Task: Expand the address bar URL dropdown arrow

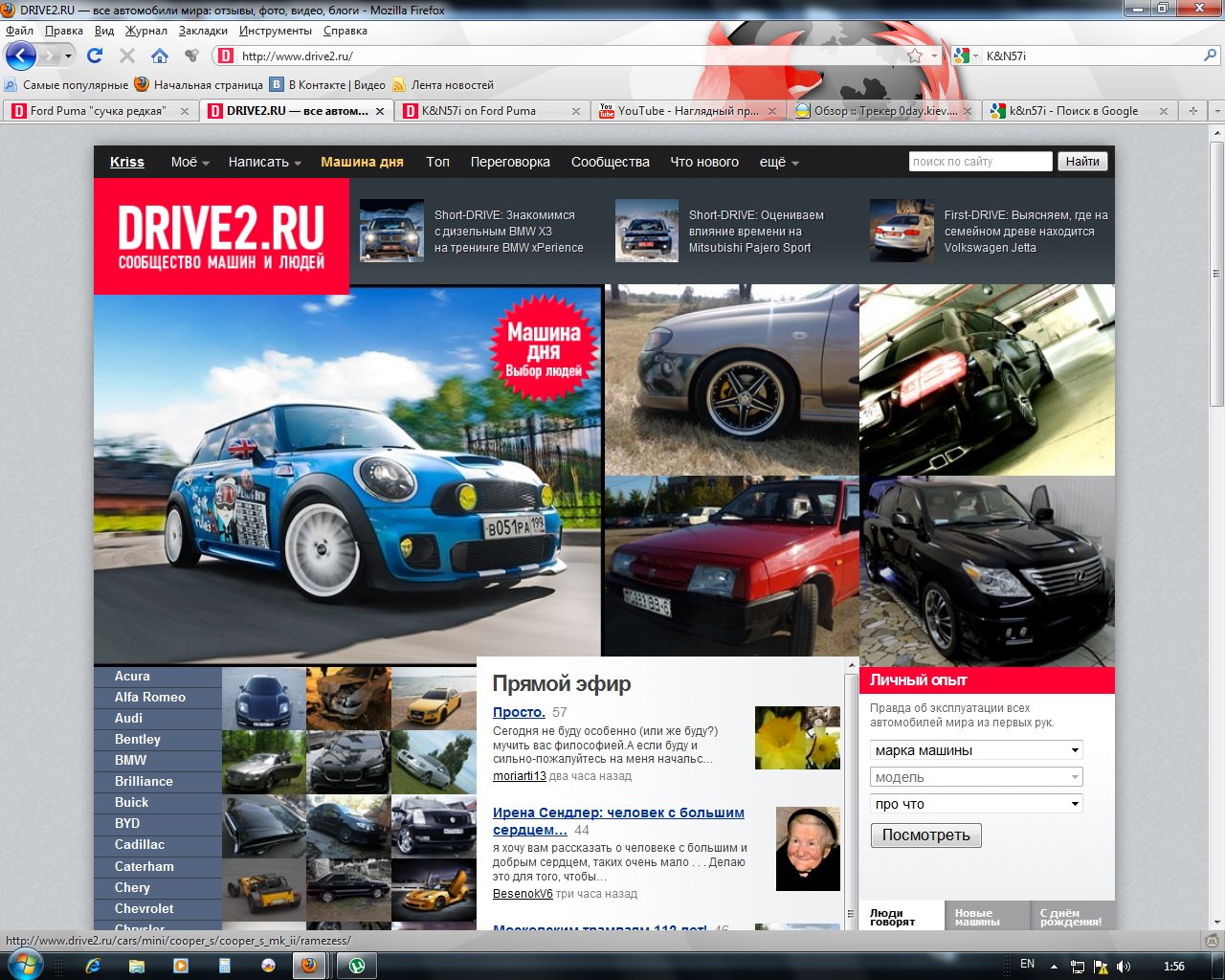Action: [936, 56]
